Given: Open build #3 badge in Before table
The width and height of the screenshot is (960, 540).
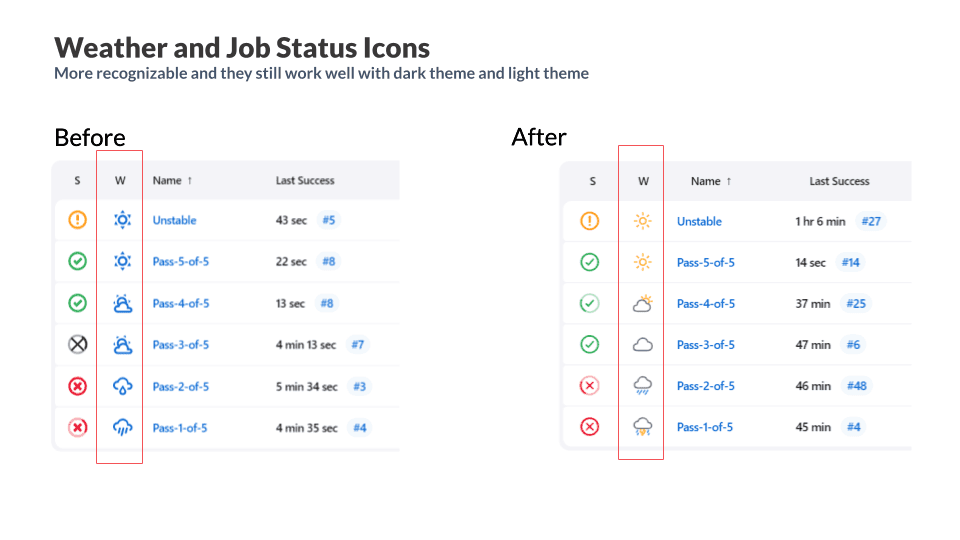Looking at the screenshot, I should point(359,387).
